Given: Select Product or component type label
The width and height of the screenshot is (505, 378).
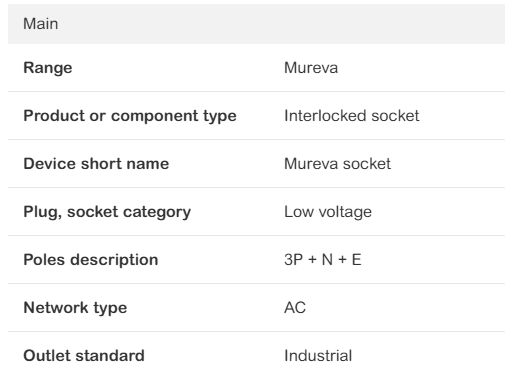Looking at the screenshot, I should click(x=130, y=116).
